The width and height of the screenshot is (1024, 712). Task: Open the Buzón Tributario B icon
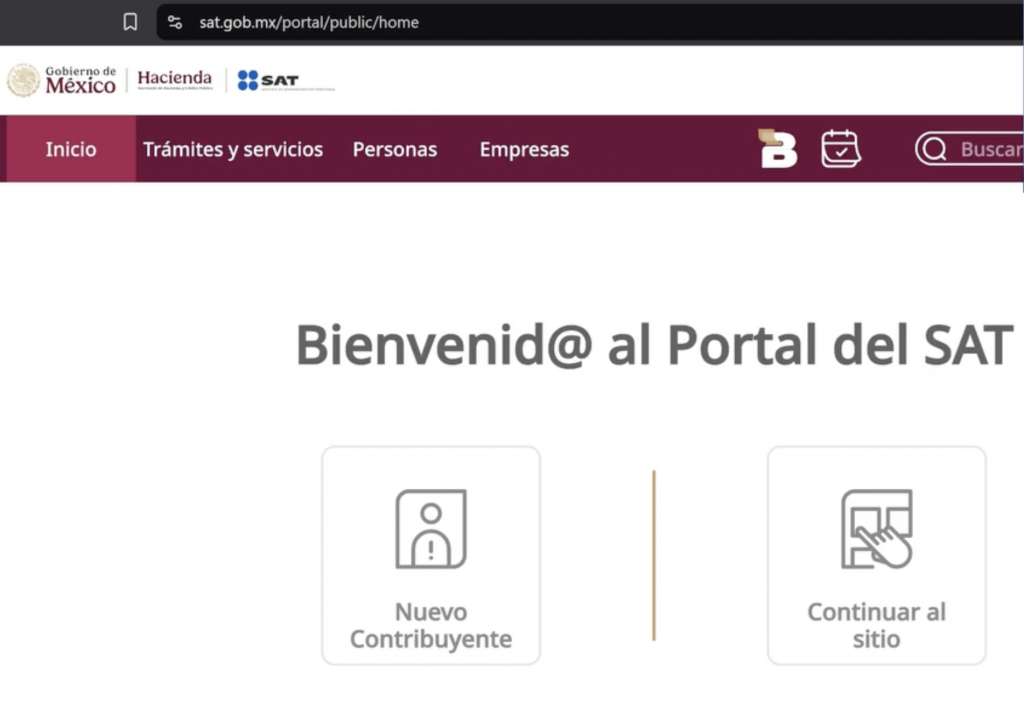click(777, 149)
